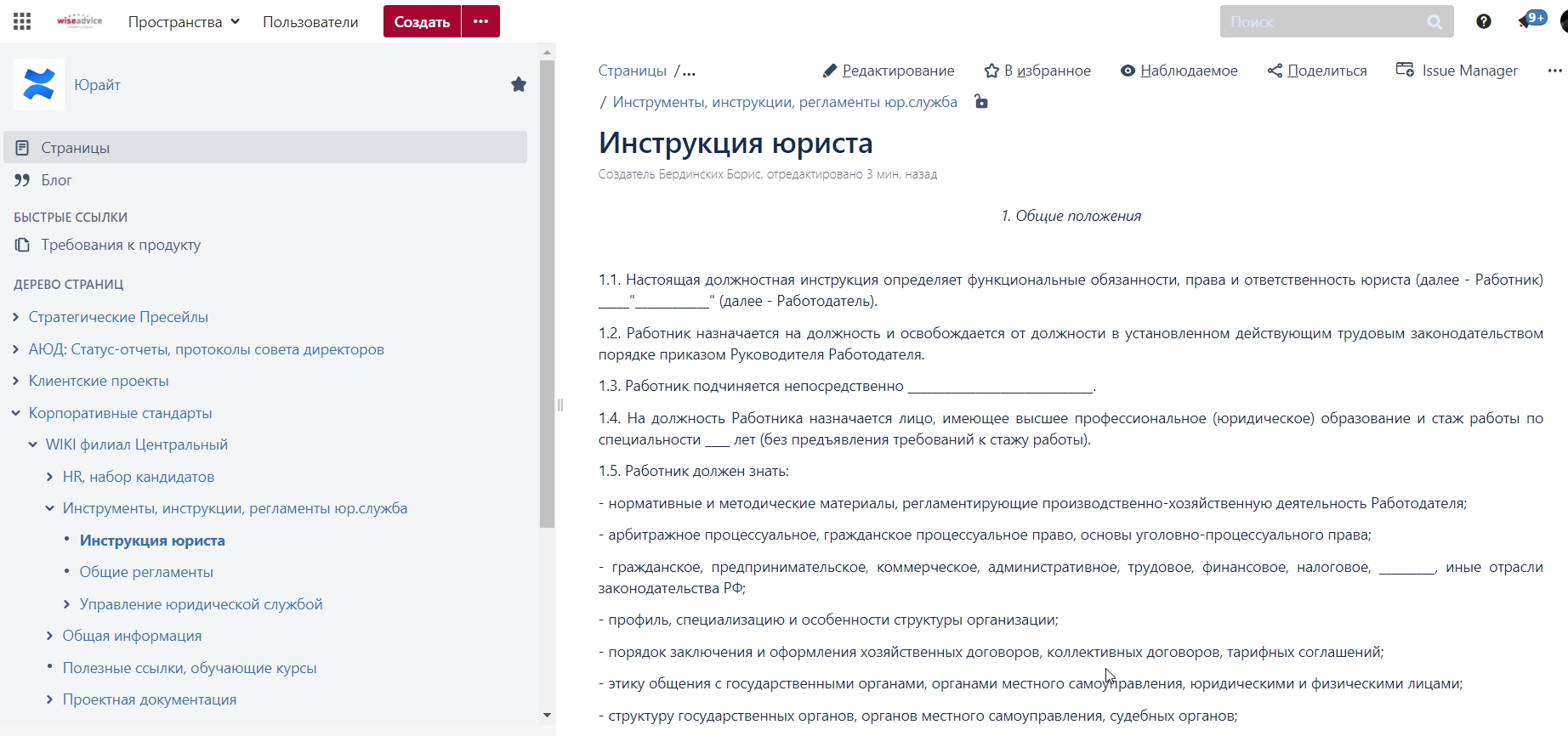Open the отредактировано 3 мин. назад link
Screen dimensions: 1568x736
(x=852, y=174)
